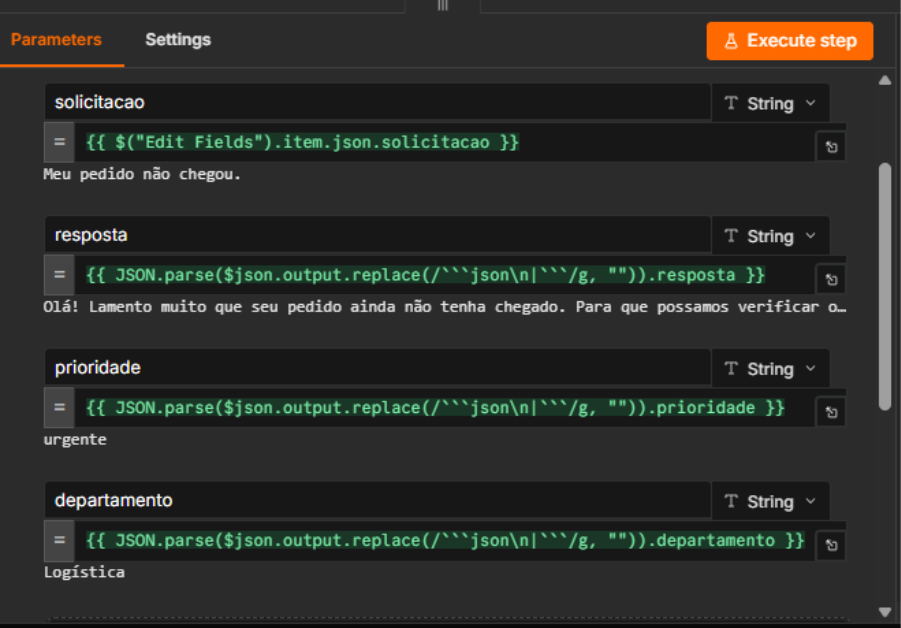The height and width of the screenshot is (628, 901).
Task: Toggle expression mode for departamento value
Action: (59, 540)
